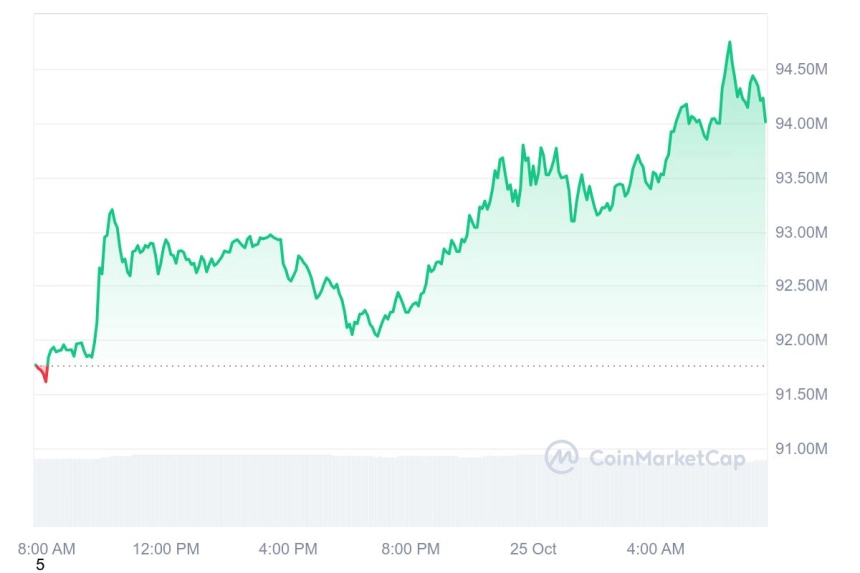Click the grey volume bars area
This screenshot has width=860, height=573.
[400, 491]
